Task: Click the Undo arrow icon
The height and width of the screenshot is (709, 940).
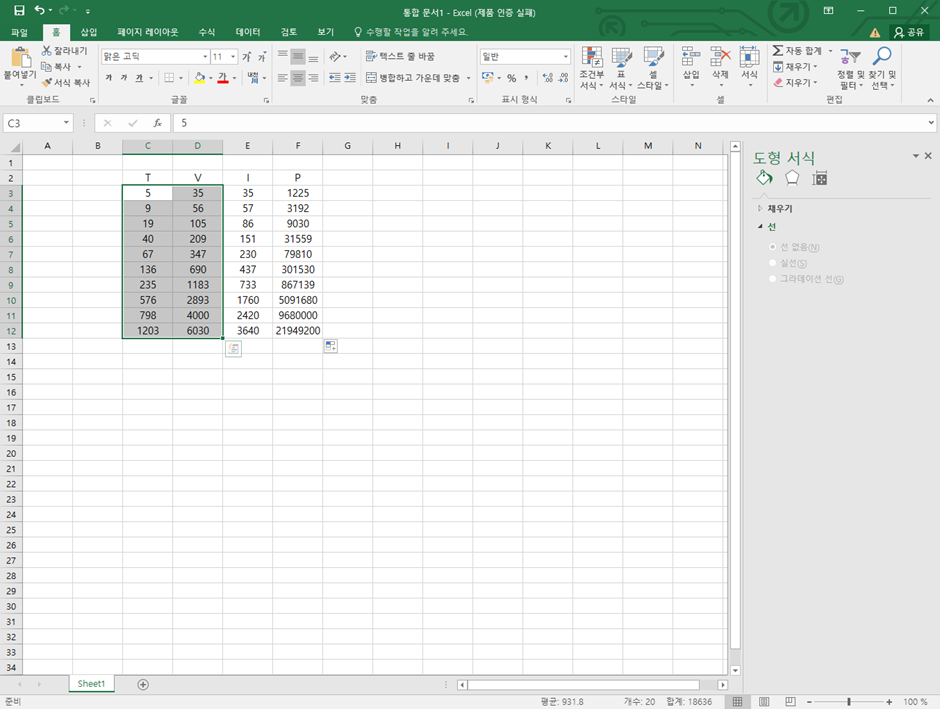Action: [x=40, y=11]
